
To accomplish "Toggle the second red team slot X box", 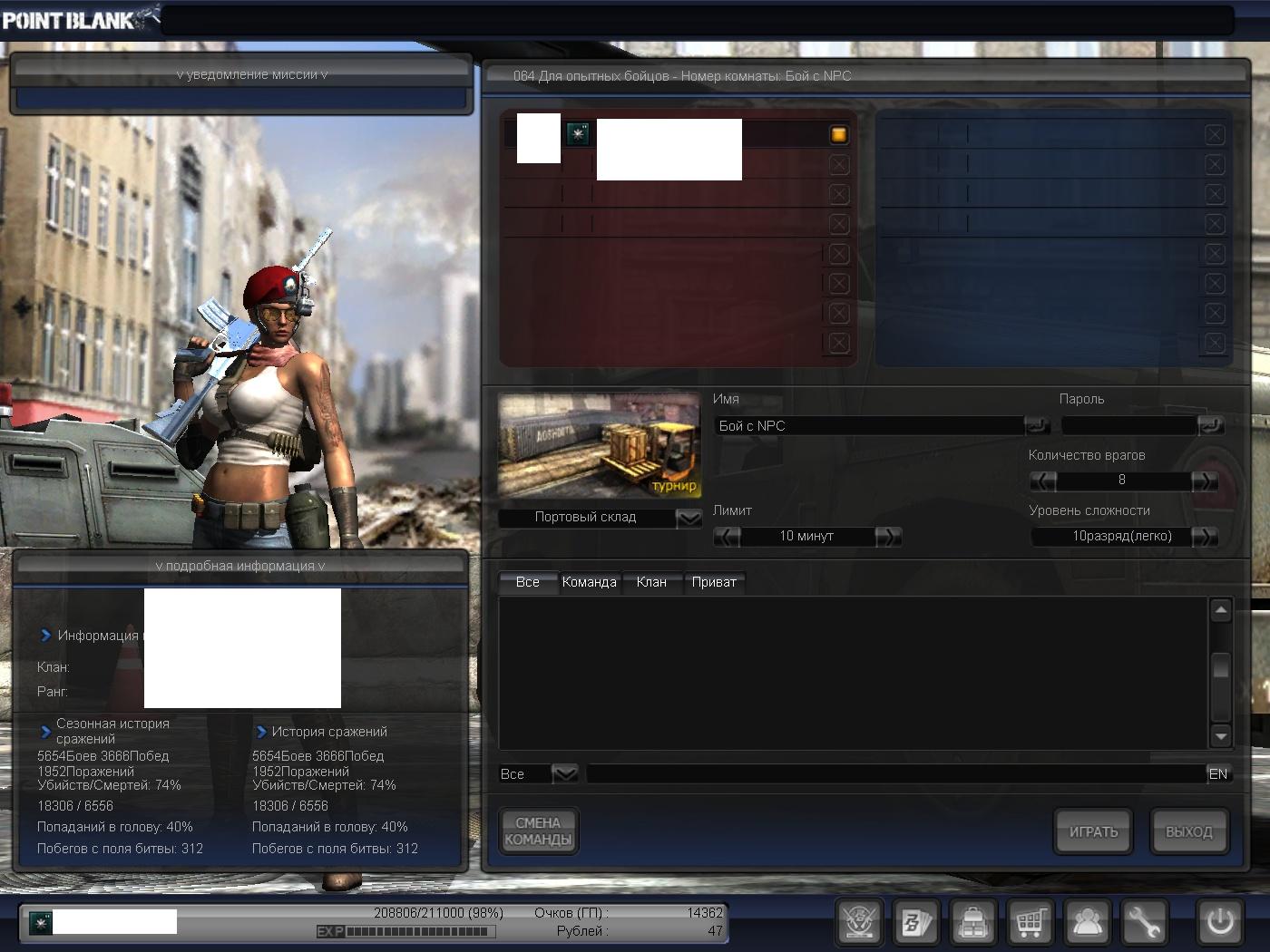I will [838, 165].
